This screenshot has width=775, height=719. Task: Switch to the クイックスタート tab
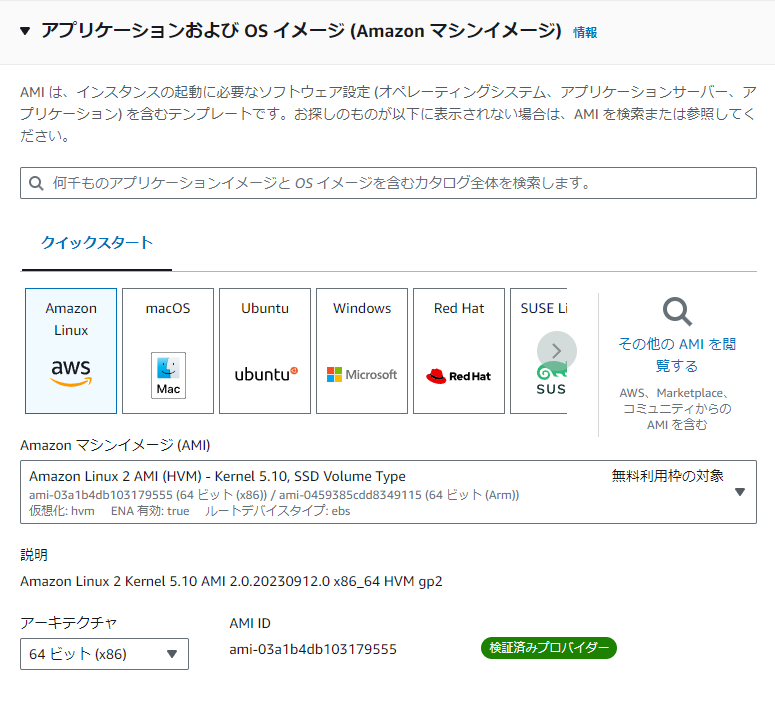click(97, 243)
